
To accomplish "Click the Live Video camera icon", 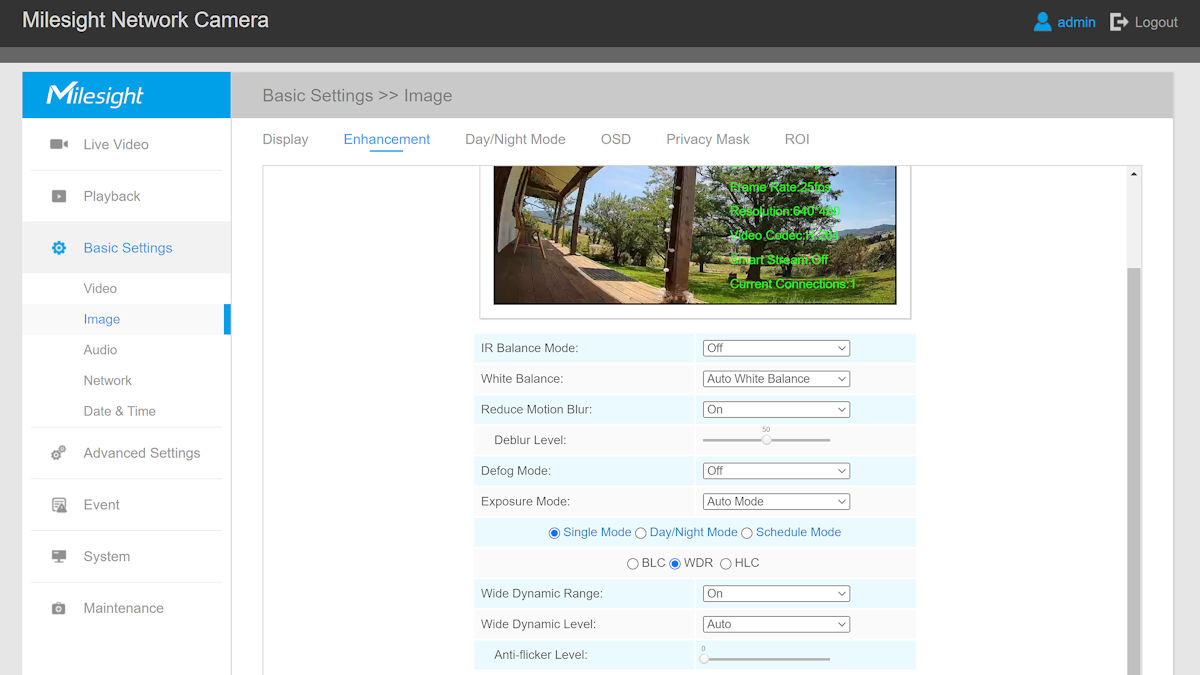I will 59,144.
